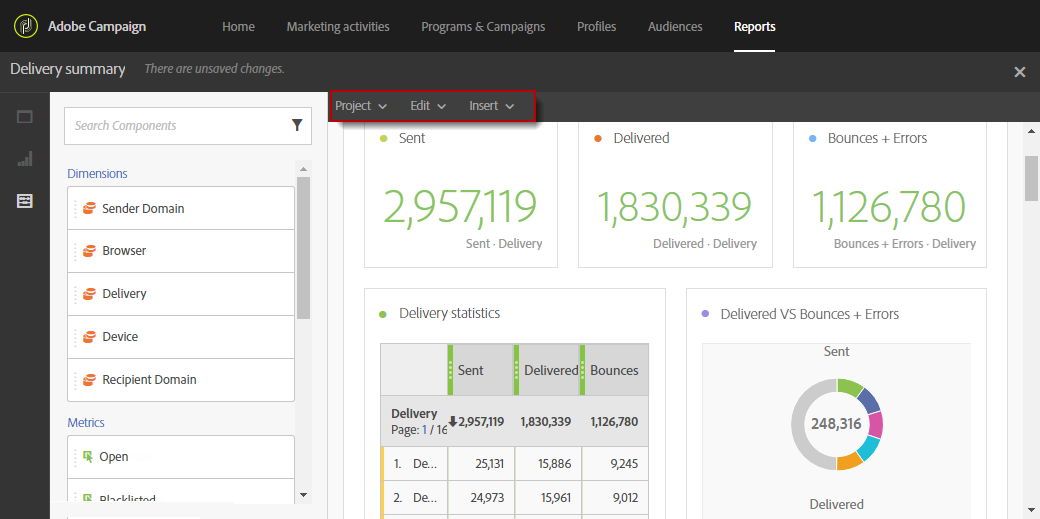Open the Panels icon in left rail
This screenshot has width=1040, height=519.
point(25,117)
